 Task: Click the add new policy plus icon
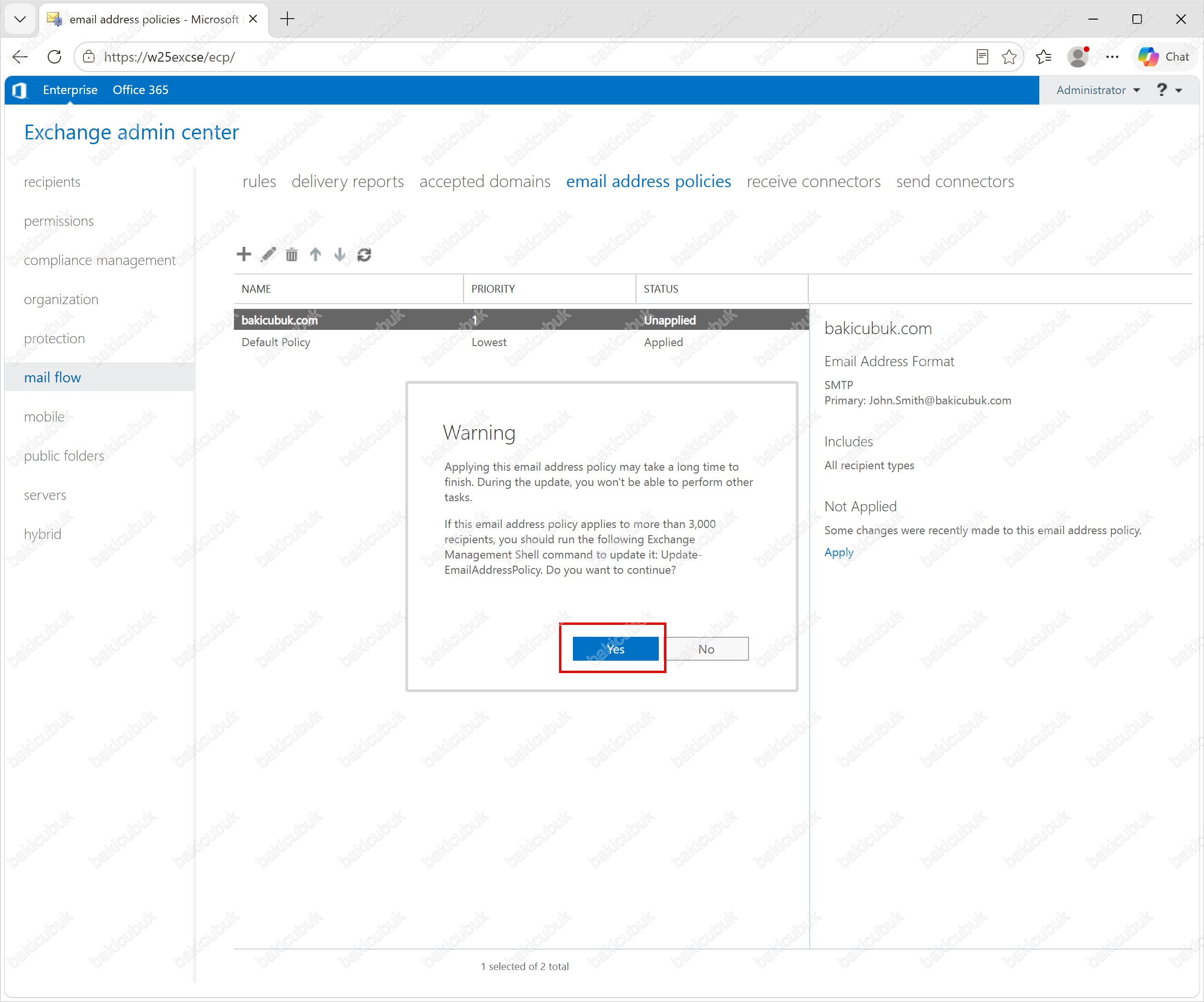(x=243, y=254)
